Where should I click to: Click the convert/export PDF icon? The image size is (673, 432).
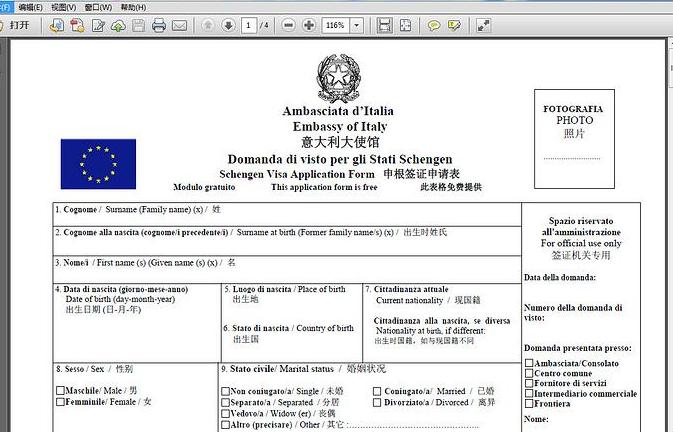tap(77, 25)
